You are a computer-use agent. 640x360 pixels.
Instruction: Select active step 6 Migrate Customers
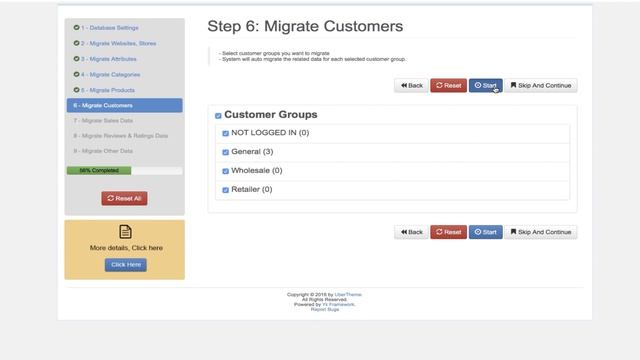coord(124,105)
